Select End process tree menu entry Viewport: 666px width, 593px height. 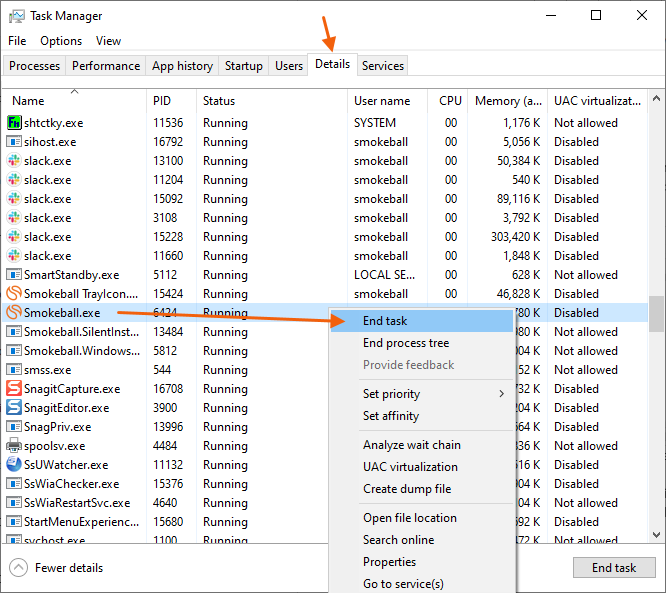(x=405, y=343)
